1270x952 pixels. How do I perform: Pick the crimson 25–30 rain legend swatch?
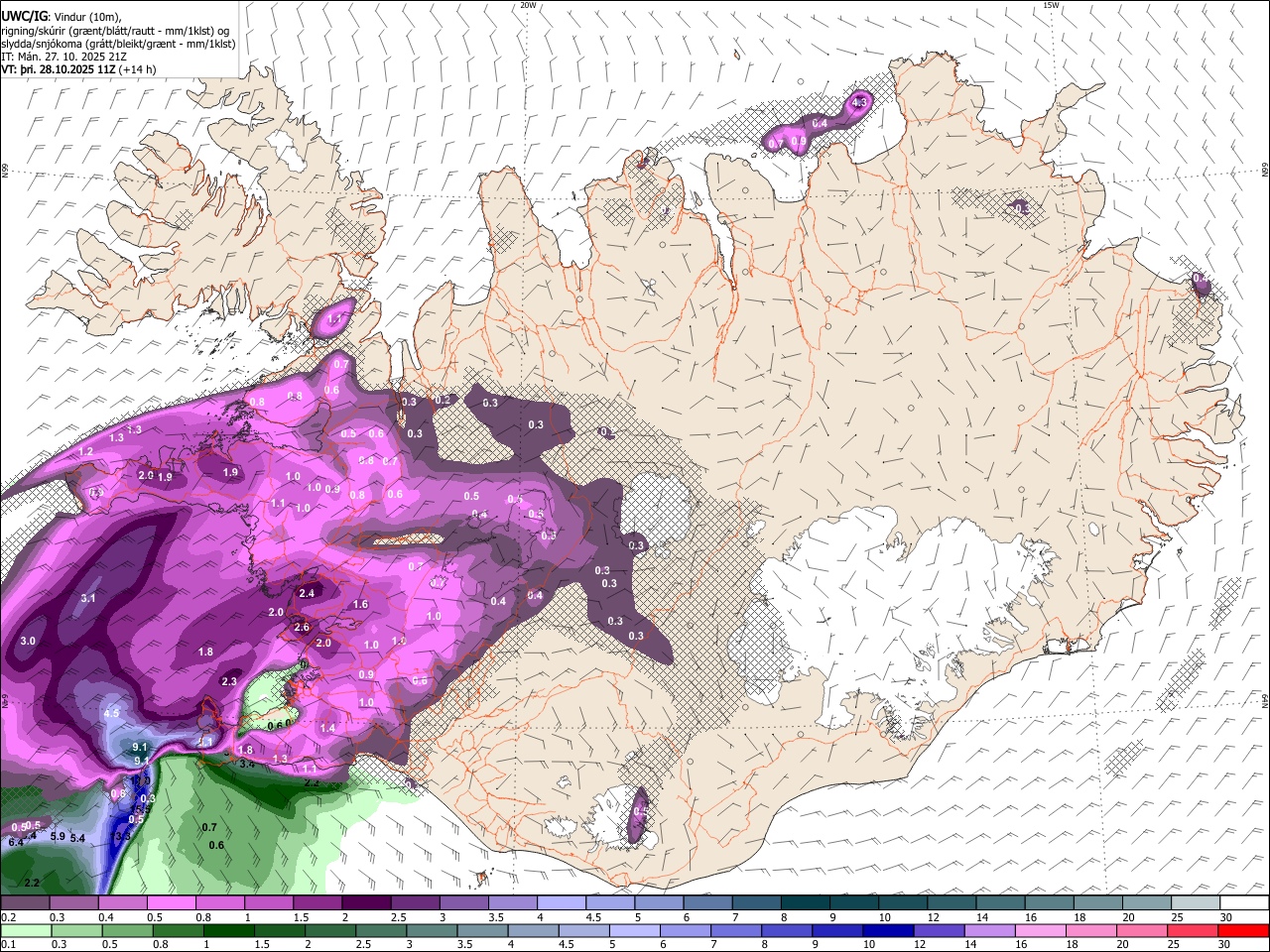pos(1196,931)
